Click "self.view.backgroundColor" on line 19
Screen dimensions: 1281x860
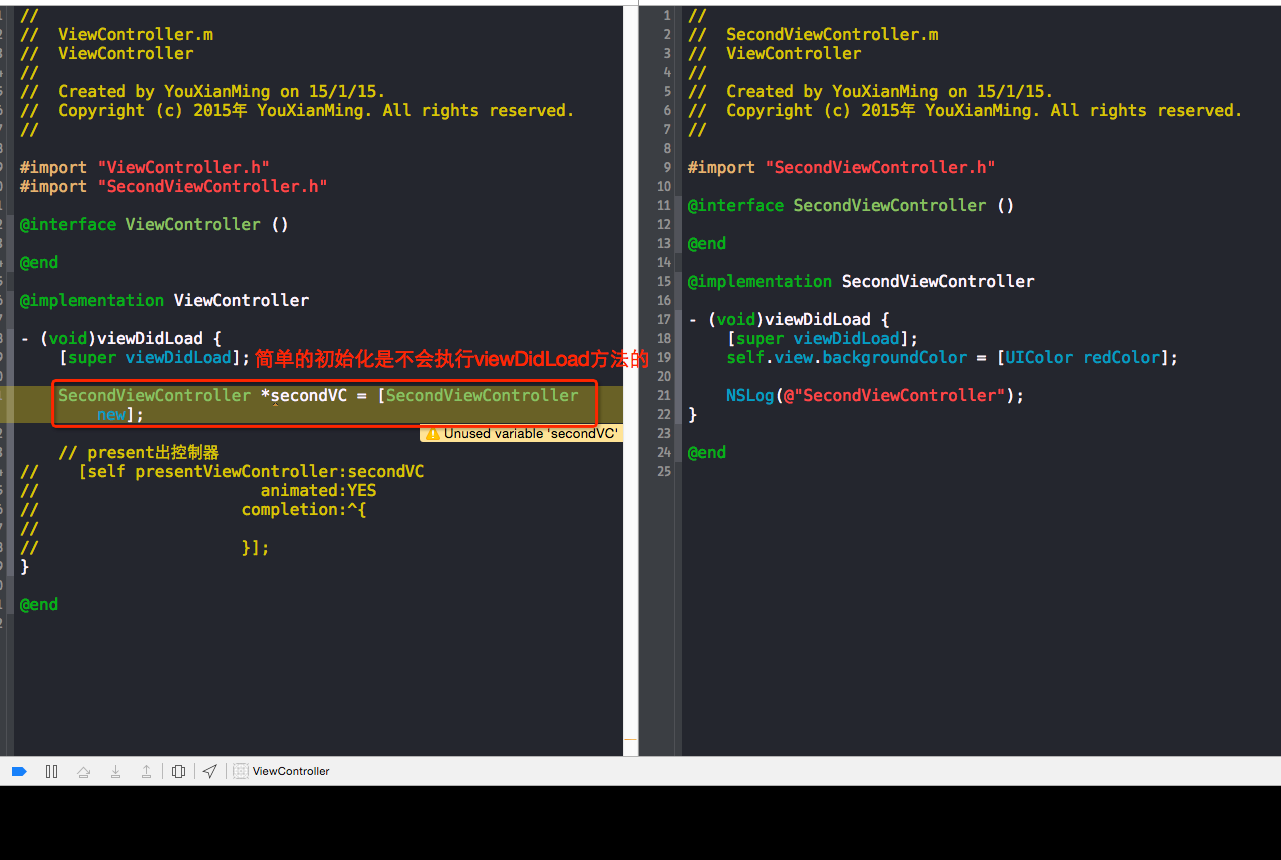(847, 357)
